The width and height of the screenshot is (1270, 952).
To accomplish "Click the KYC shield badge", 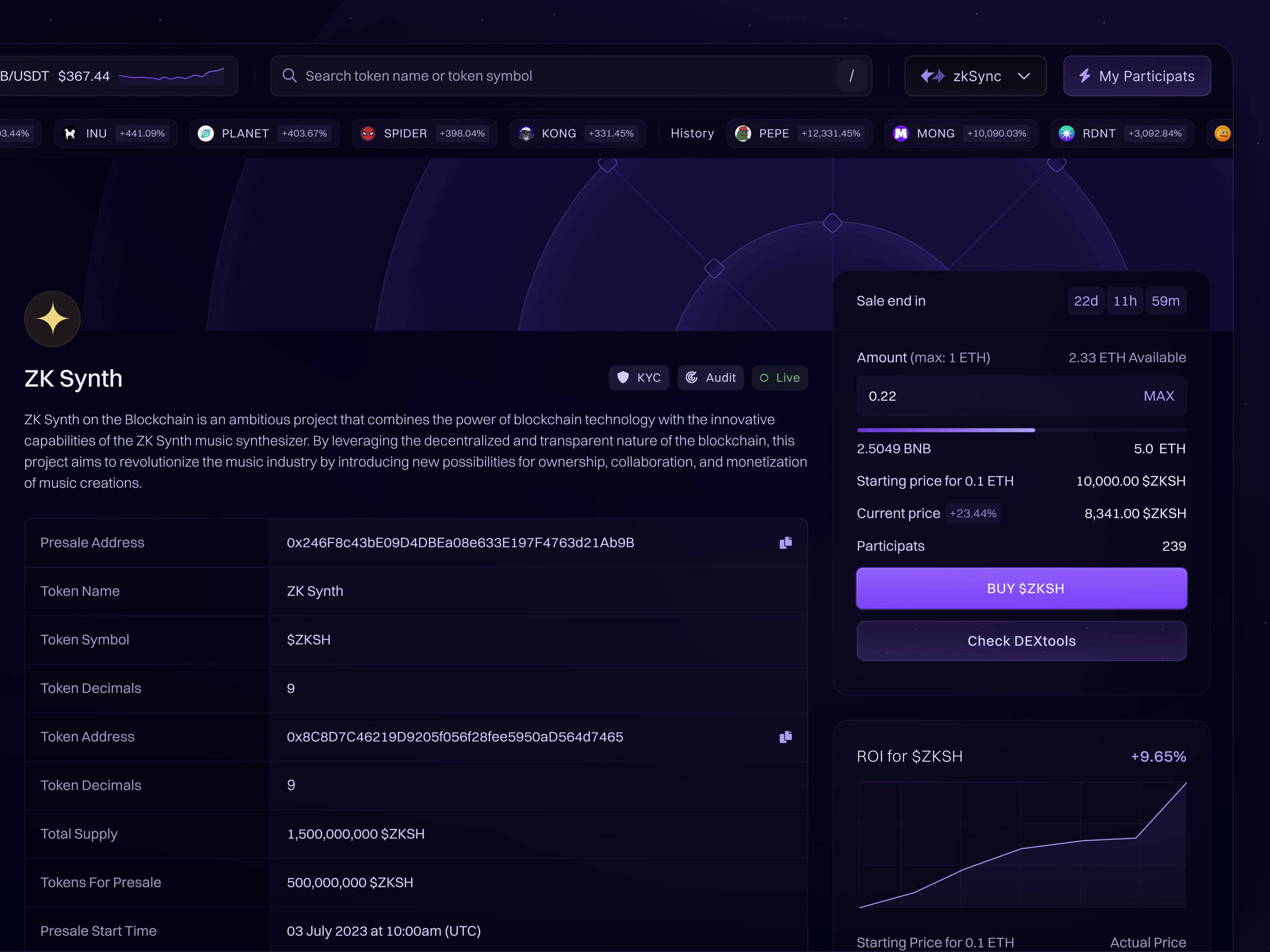I will (638, 378).
